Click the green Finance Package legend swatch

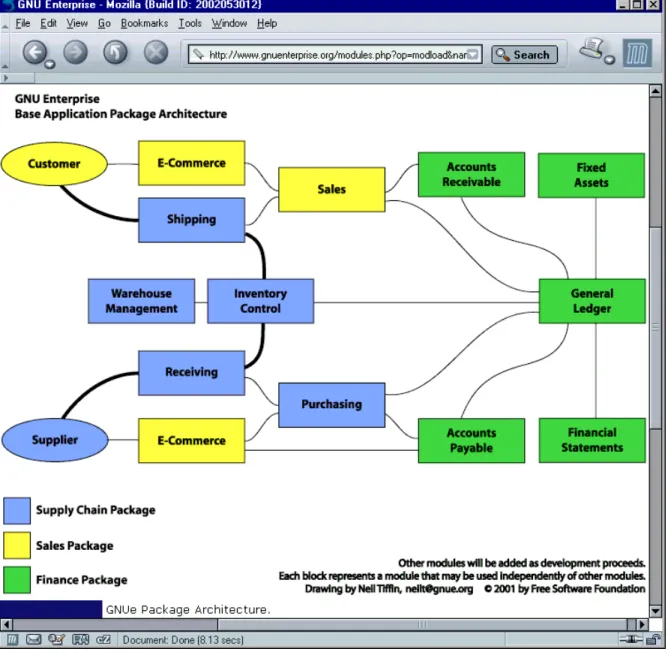coord(17,580)
